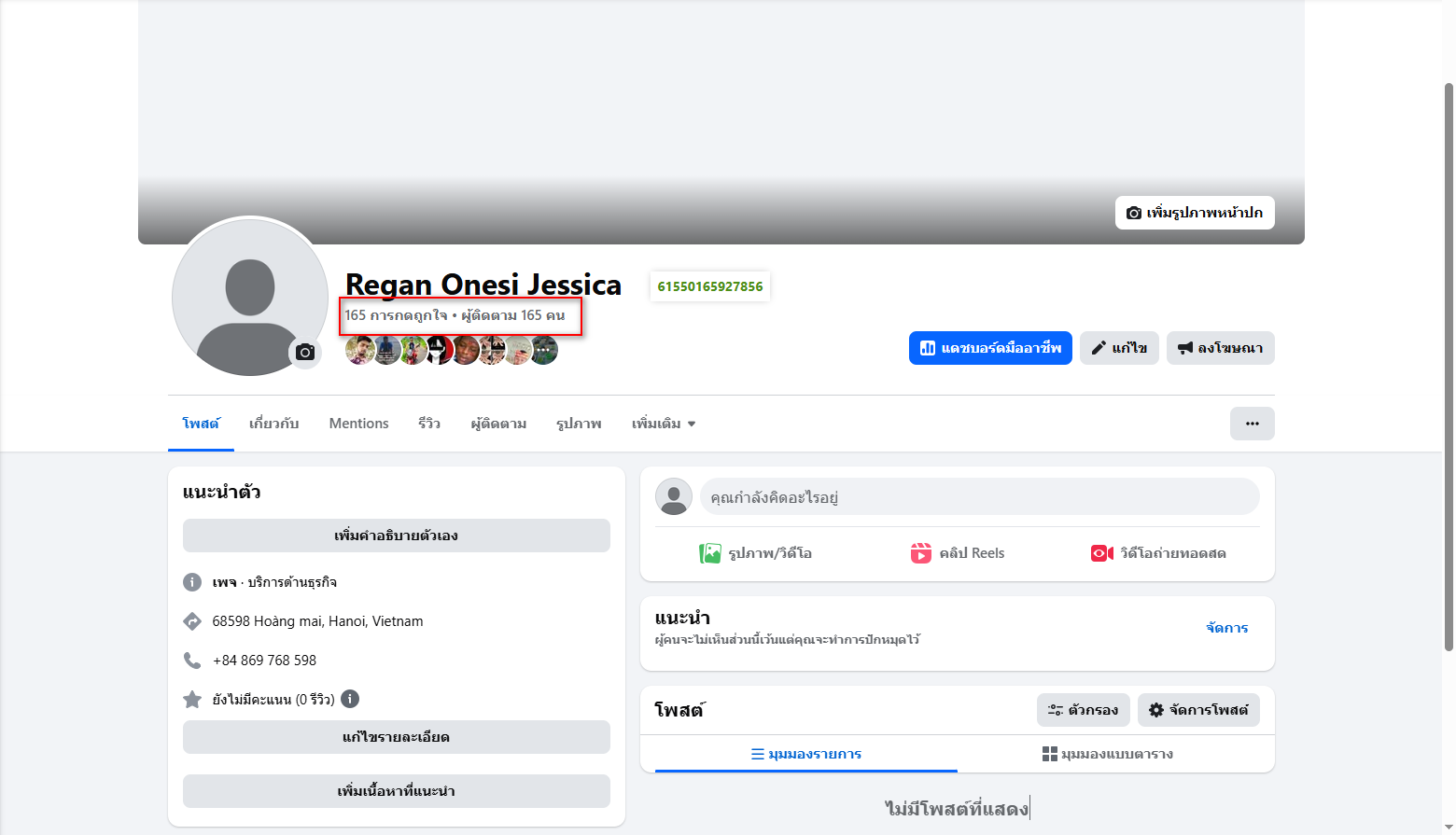The image size is (1456, 835).
Task: Switch to มุมมองแบบตาราง grid view
Action: [x=1108, y=754]
